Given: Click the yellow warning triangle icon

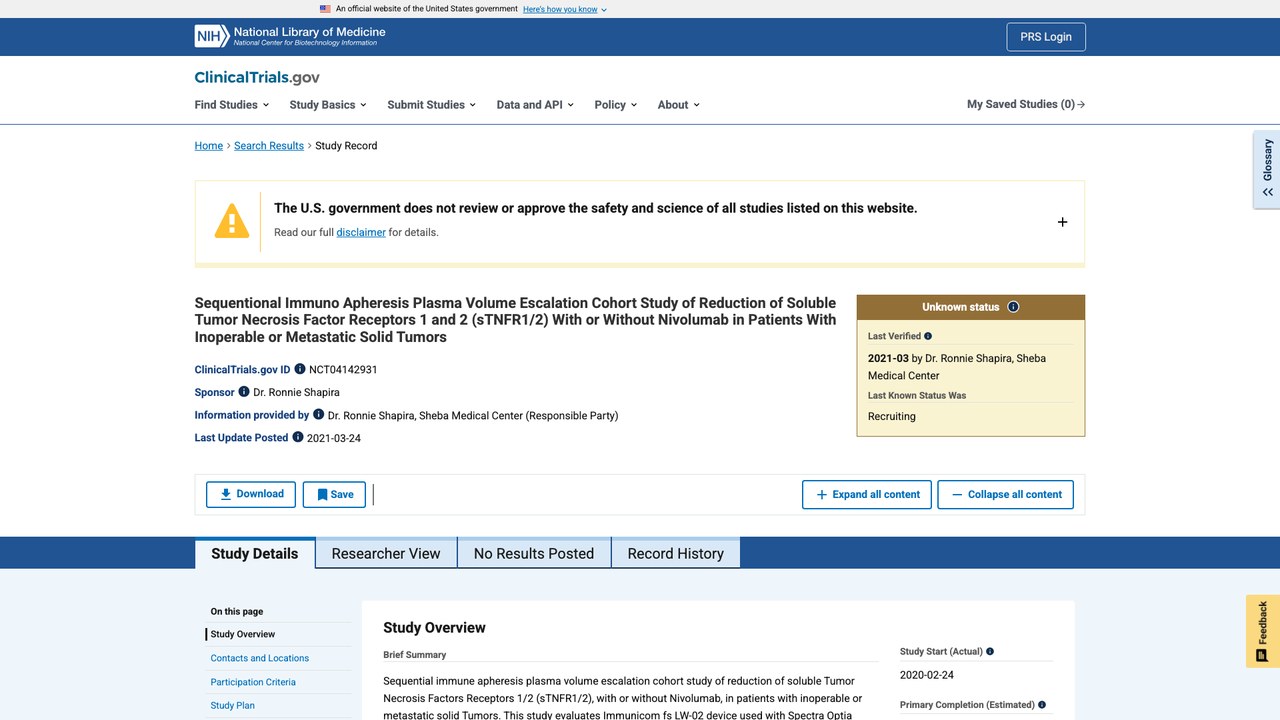Looking at the screenshot, I should pos(232,221).
